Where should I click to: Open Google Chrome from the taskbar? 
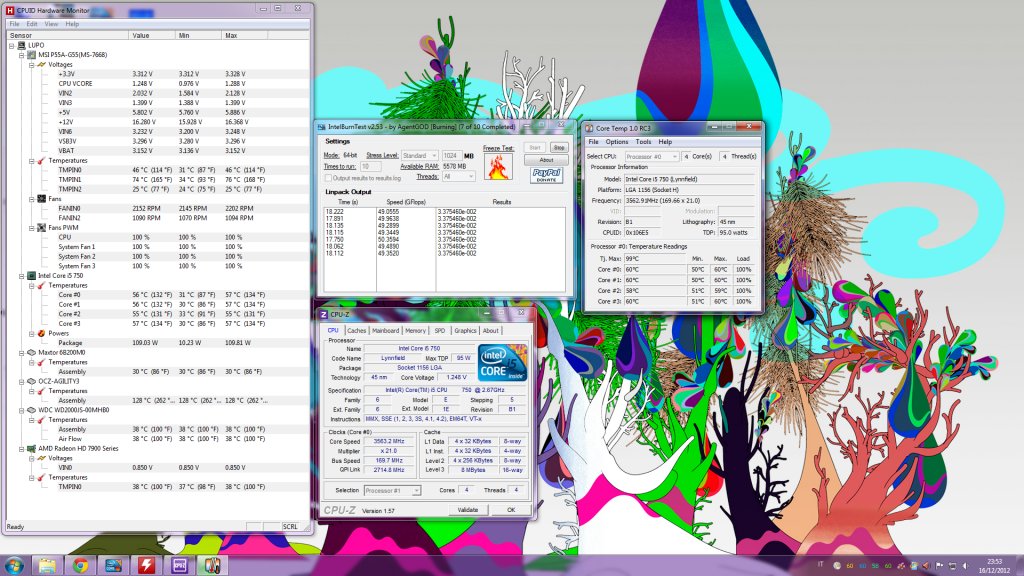point(80,566)
